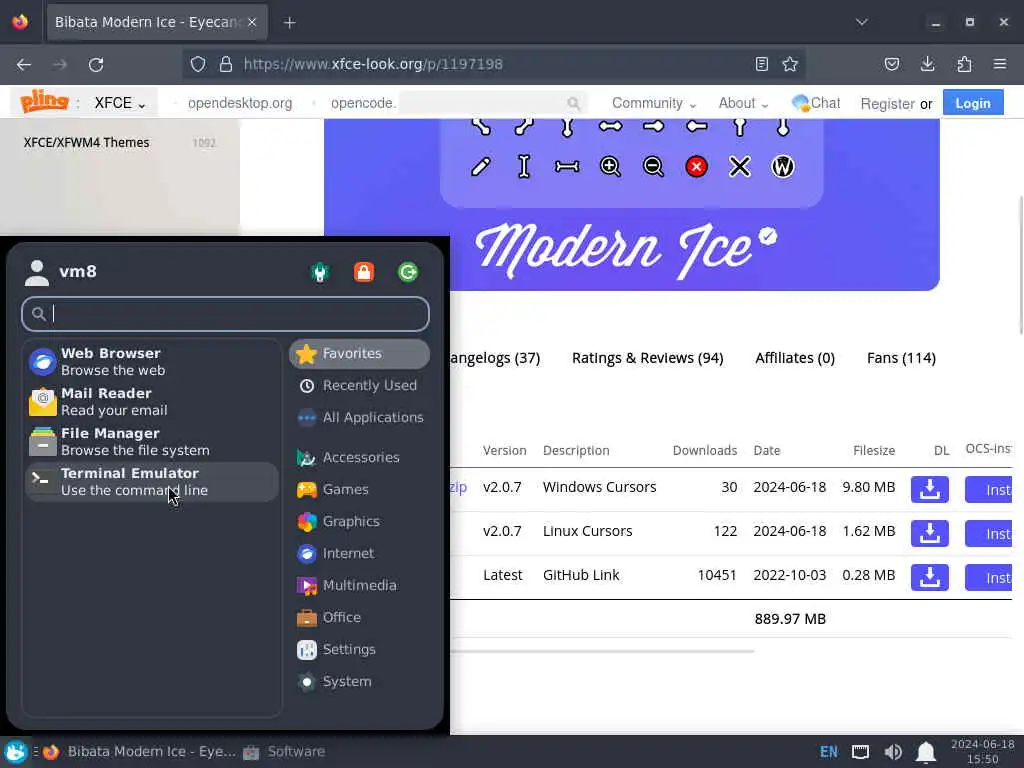This screenshot has width=1024, height=768.
Task: List all tabs dropdown arrow
Action: (861, 22)
